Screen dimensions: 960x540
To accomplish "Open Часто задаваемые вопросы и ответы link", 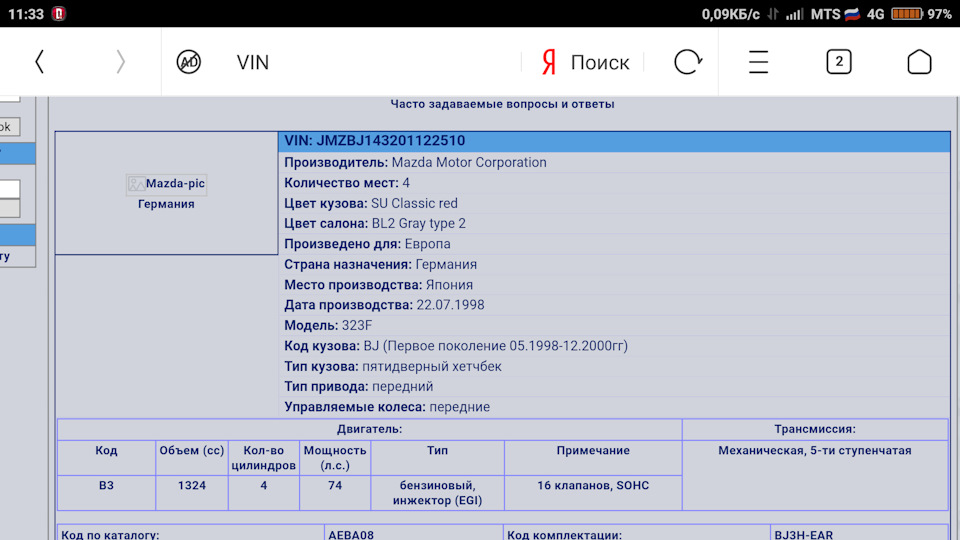I will tap(502, 104).
